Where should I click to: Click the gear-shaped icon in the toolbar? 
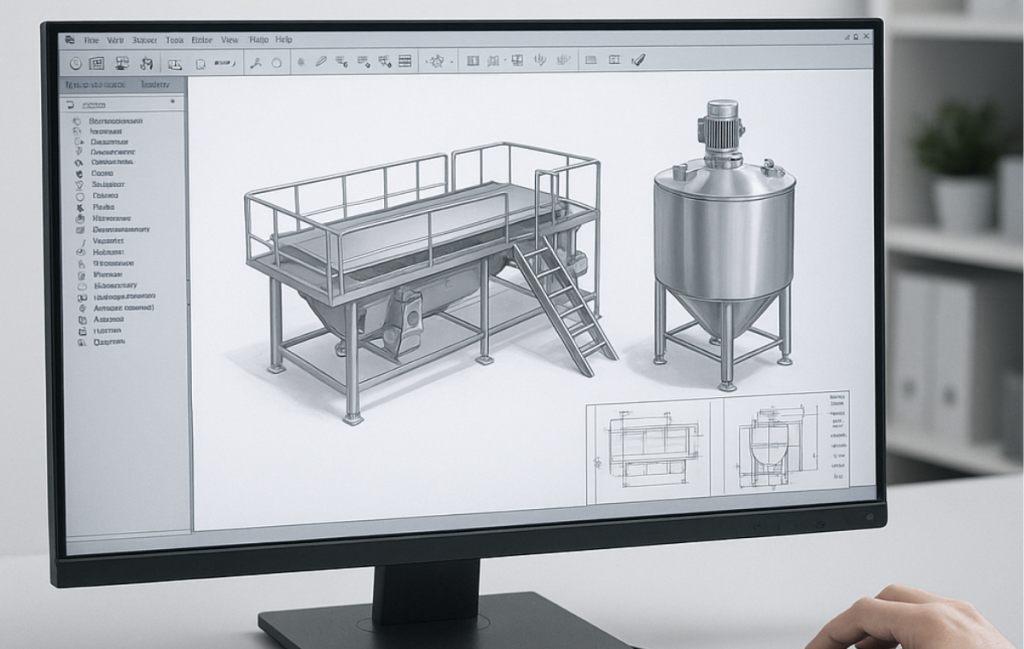point(435,62)
